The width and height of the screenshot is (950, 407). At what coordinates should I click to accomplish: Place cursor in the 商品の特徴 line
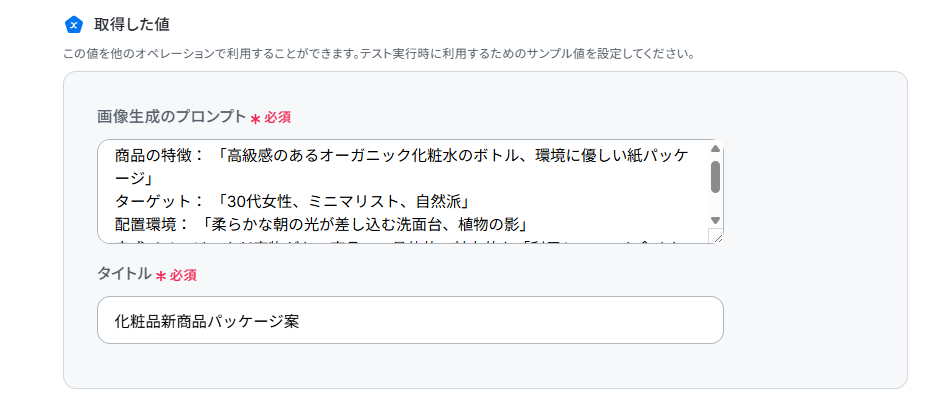point(401,156)
